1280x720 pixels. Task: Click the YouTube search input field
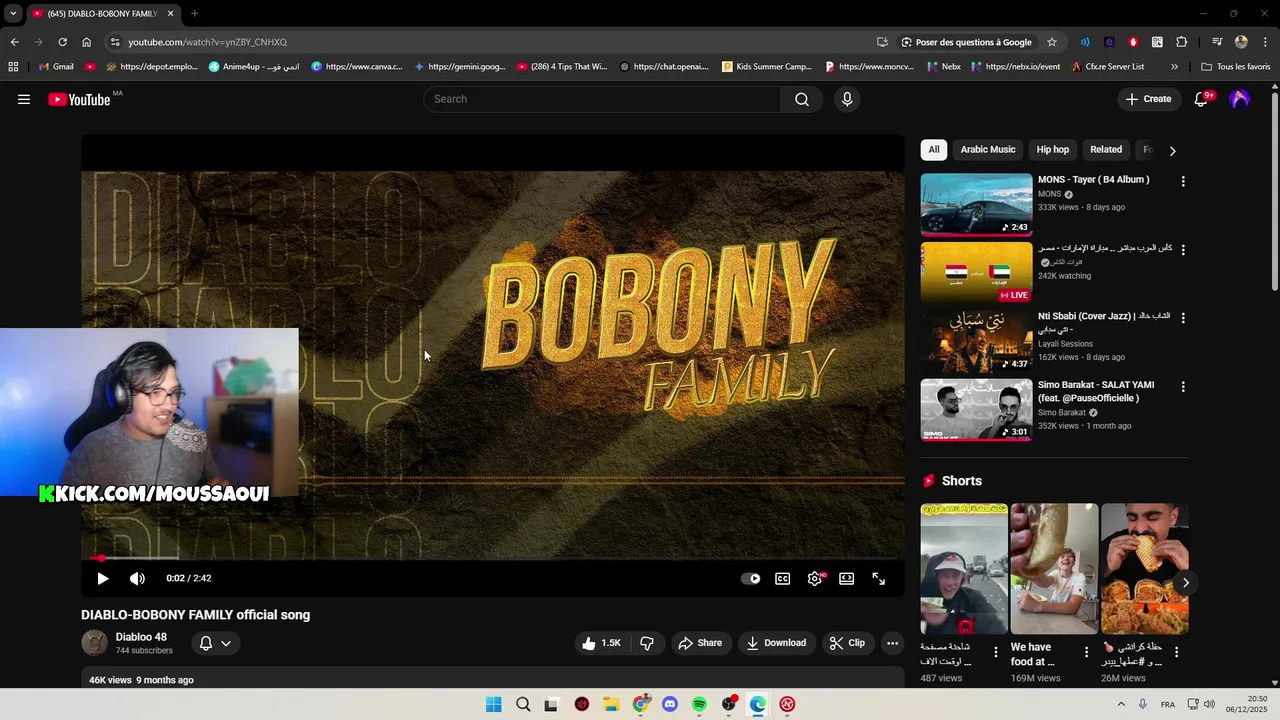coord(602,99)
